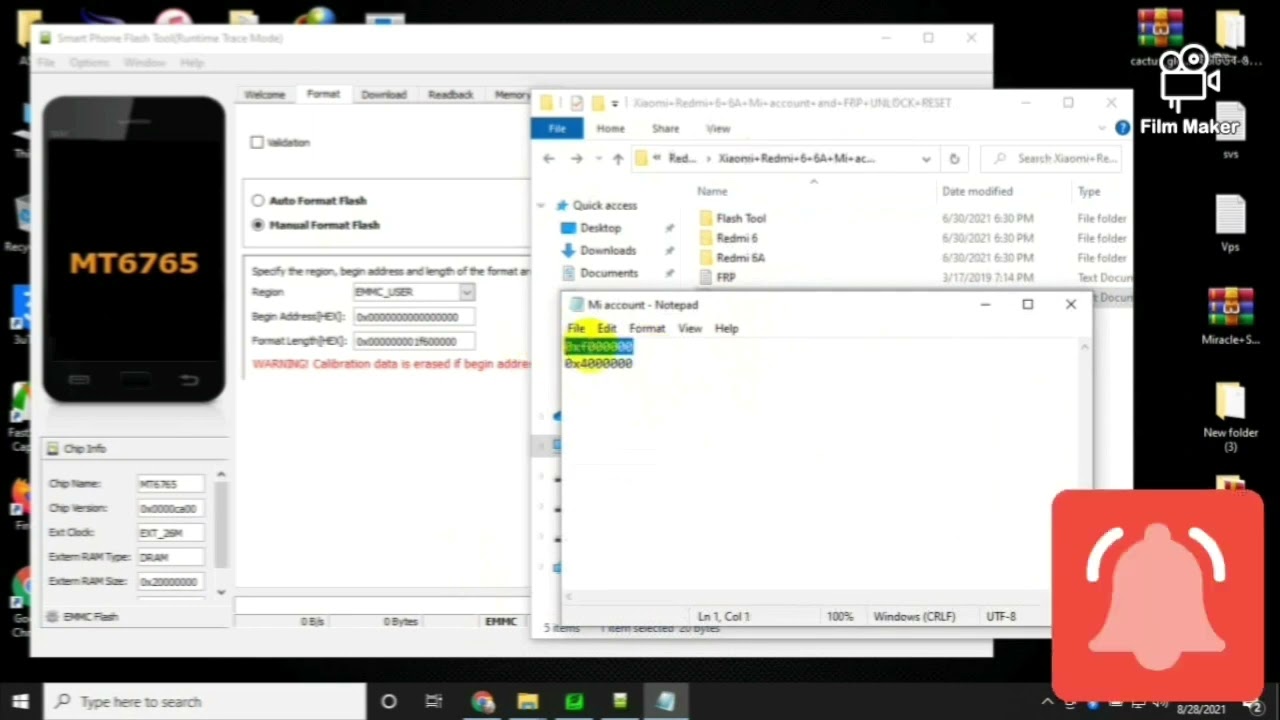Image resolution: width=1280 pixels, height=720 pixels.
Task: Open the Region EMMC_USER dropdown
Action: pyautogui.click(x=466, y=292)
